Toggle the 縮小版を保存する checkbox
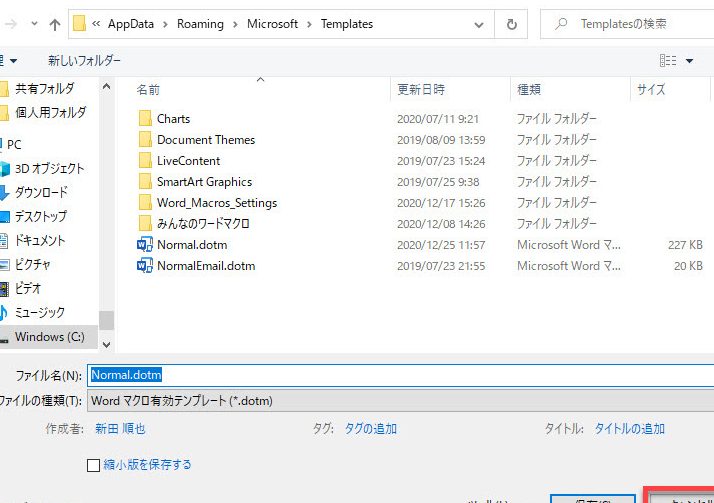Viewport: 714px width, 503px height. 93,465
